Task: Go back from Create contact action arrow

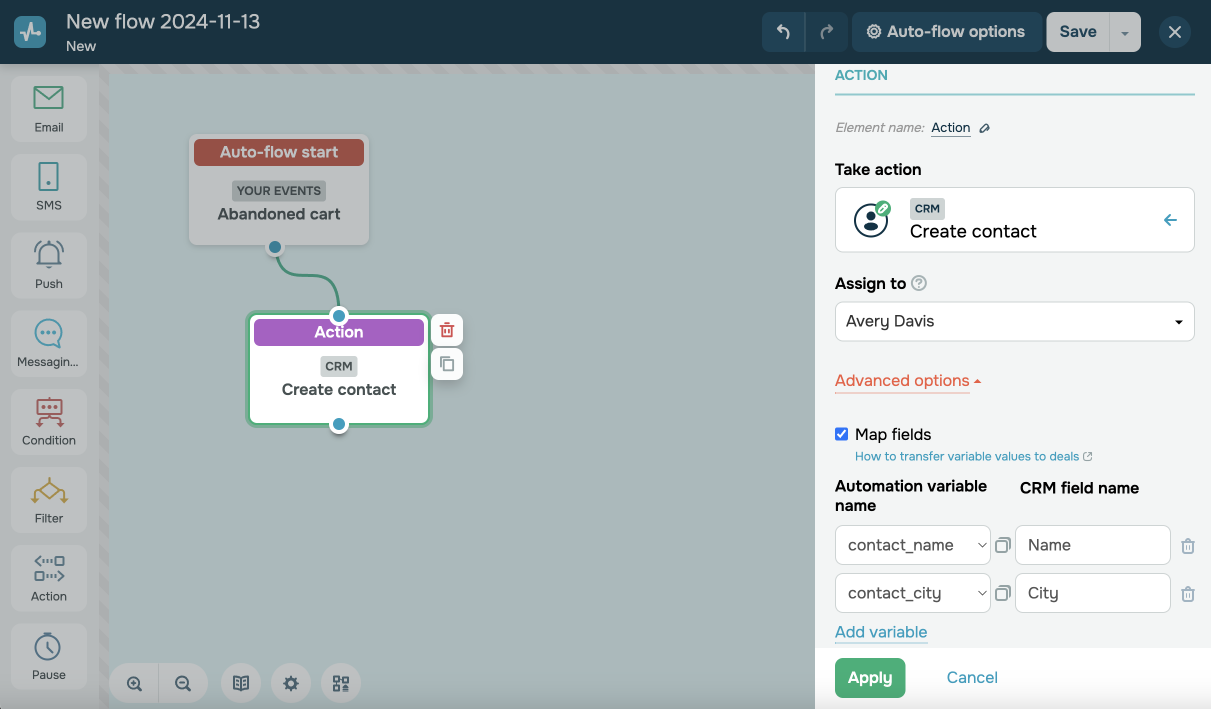Action: click(1170, 220)
